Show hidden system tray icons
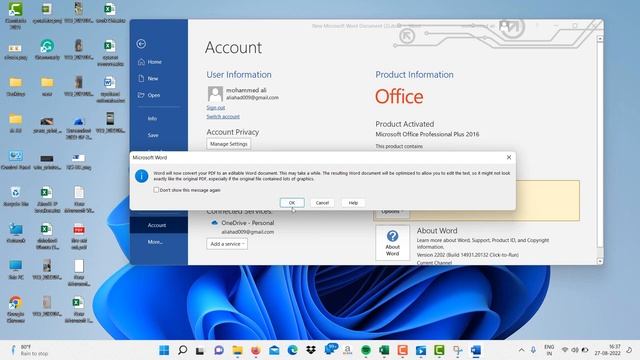The image size is (640, 360). [521, 350]
